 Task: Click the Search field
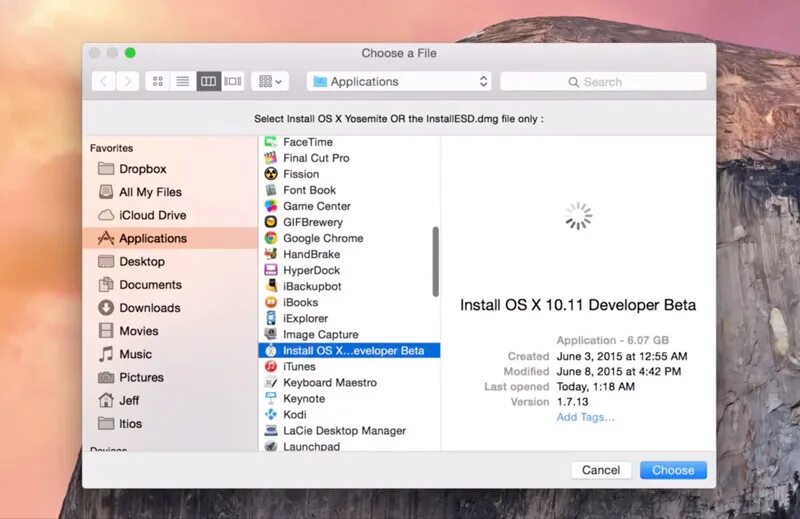(603, 82)
